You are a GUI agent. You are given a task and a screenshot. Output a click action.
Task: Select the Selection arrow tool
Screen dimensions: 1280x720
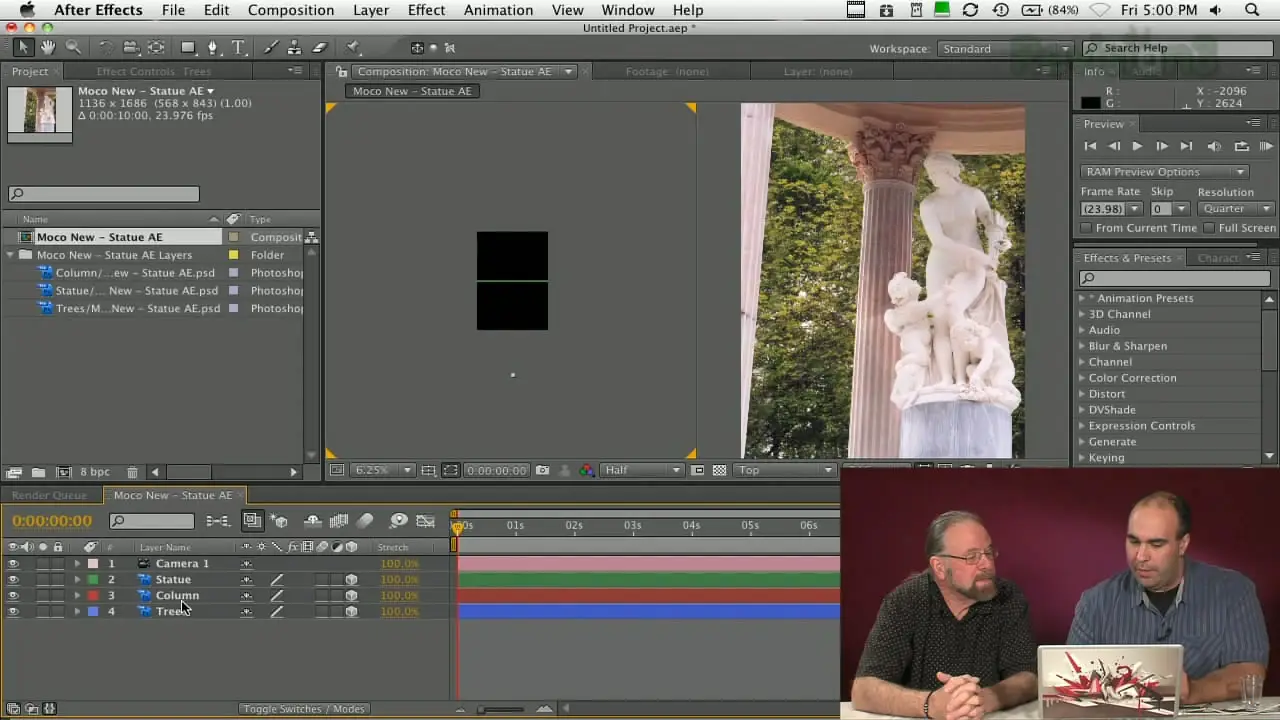(23, 47)
